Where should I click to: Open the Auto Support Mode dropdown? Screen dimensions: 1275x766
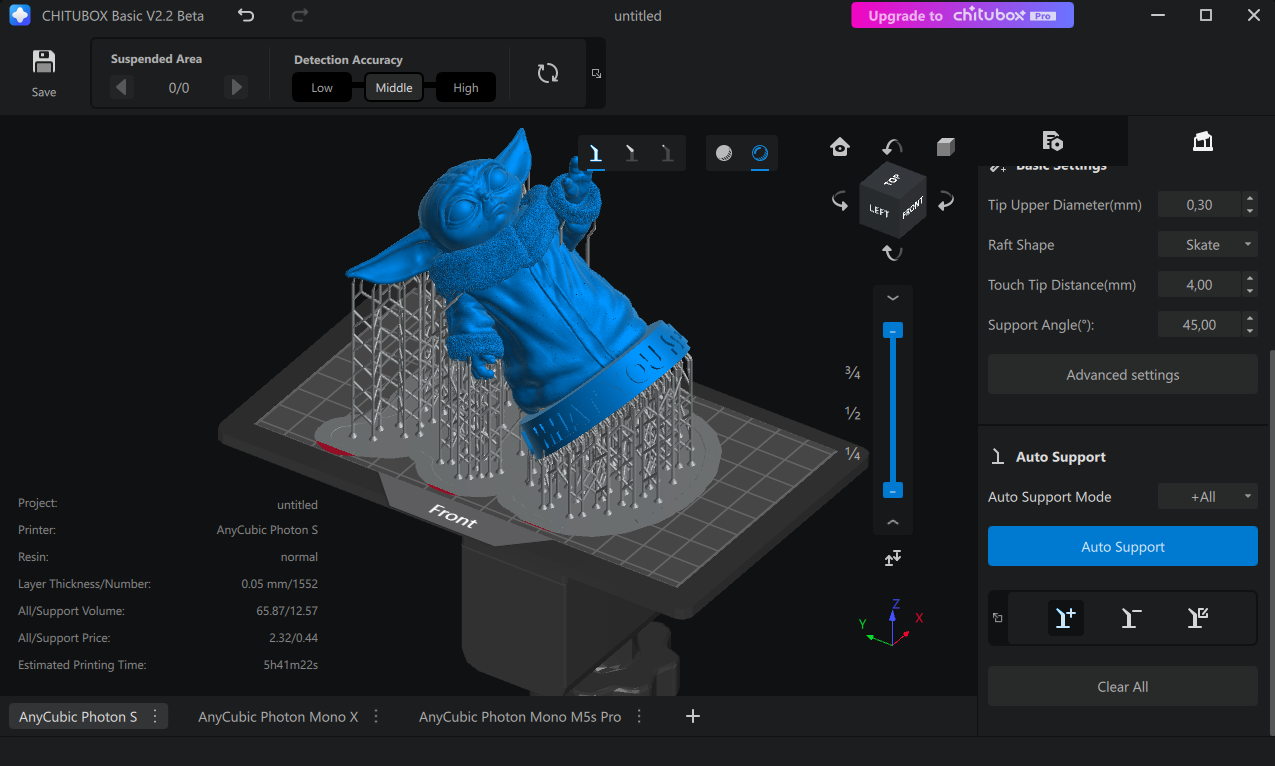[1207, 497]
